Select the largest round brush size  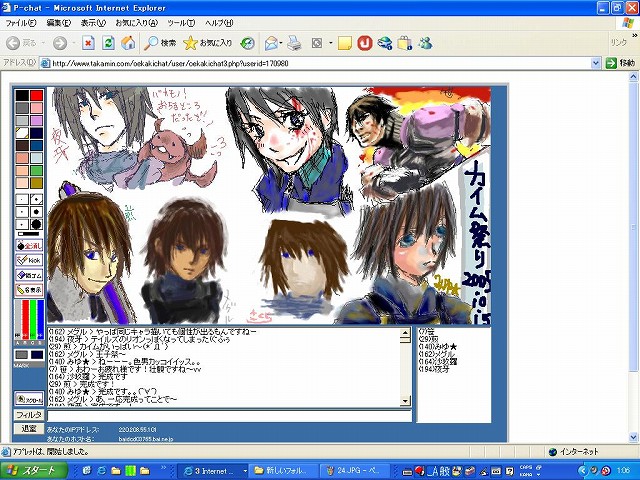pos(36,224)
